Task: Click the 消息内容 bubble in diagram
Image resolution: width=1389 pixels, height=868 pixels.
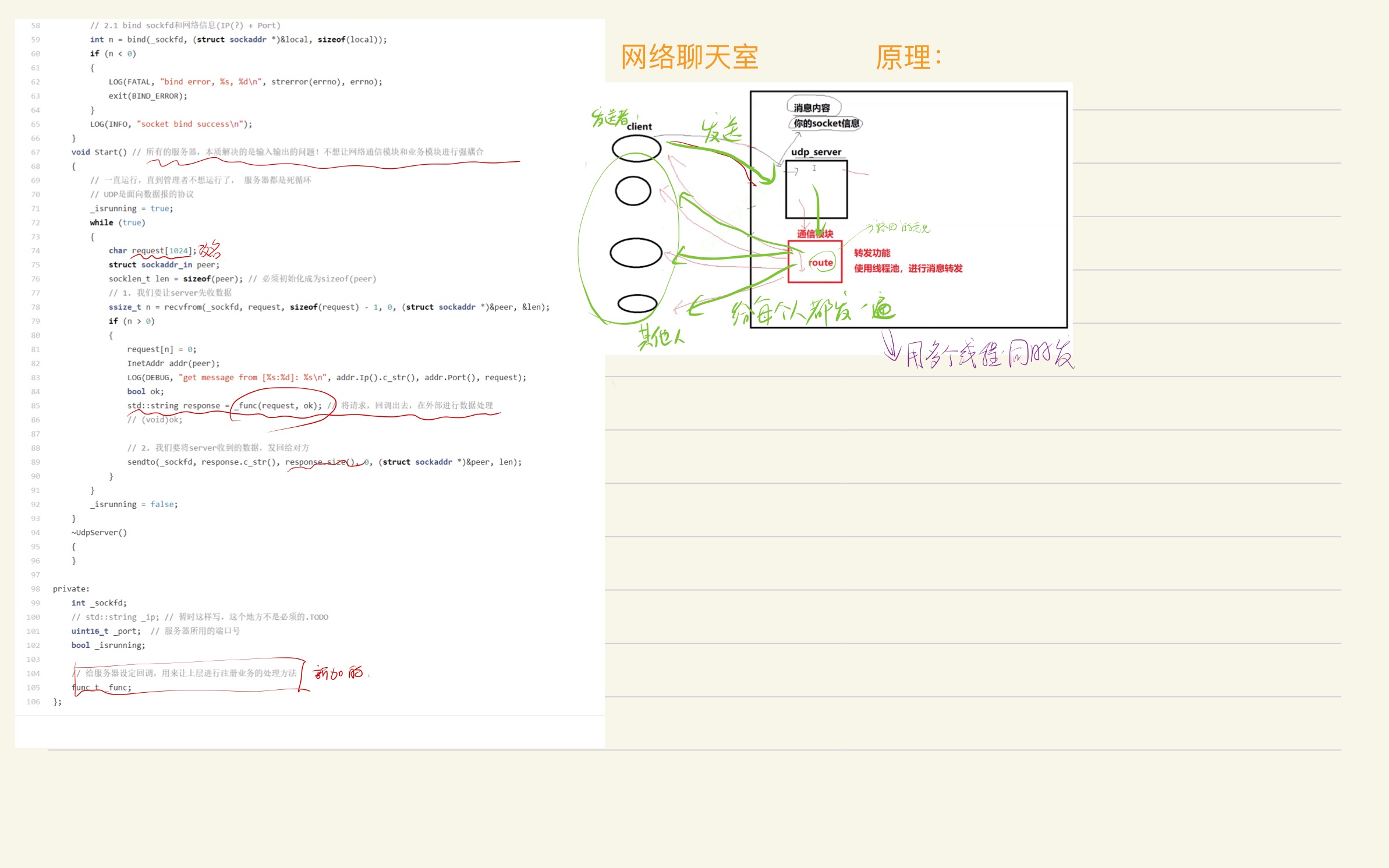Action: (x=813, y=108)
